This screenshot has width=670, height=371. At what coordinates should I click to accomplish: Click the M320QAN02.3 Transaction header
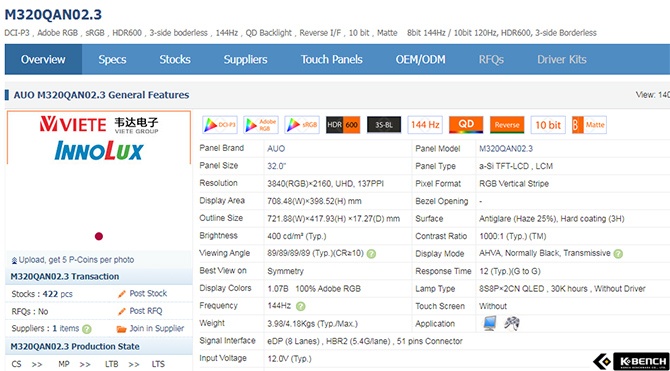click(x=65, y=277)
